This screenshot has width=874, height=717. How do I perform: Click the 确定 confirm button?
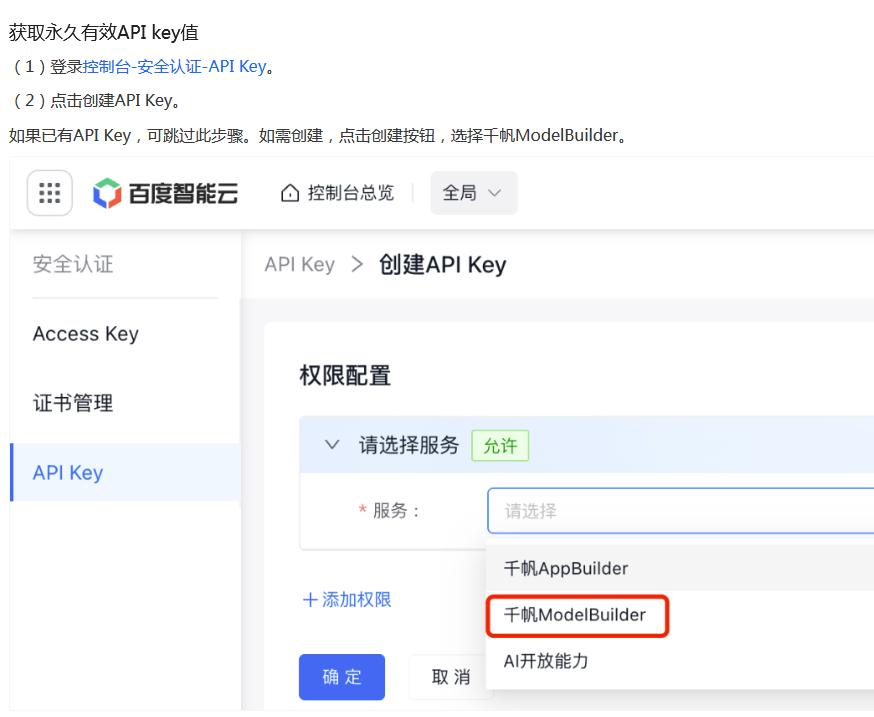[x=342, y=677]
